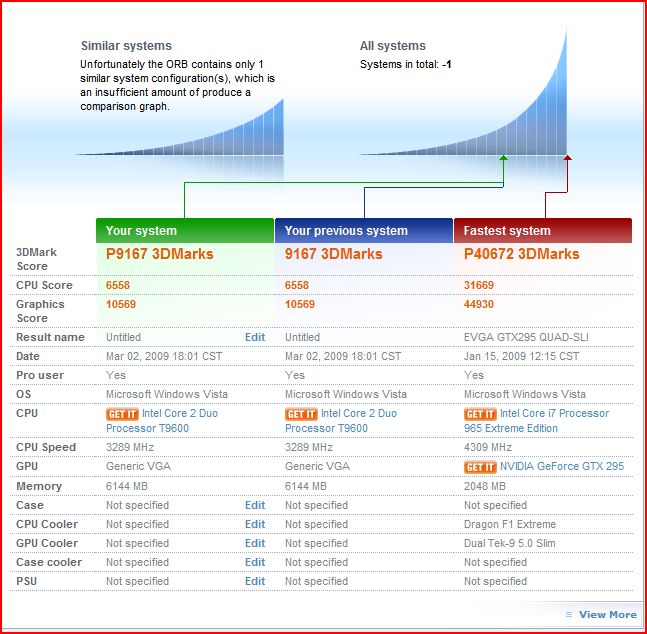Click GET IT badge beside NVIDIA GeForce GTX 295

coord(480,467)
